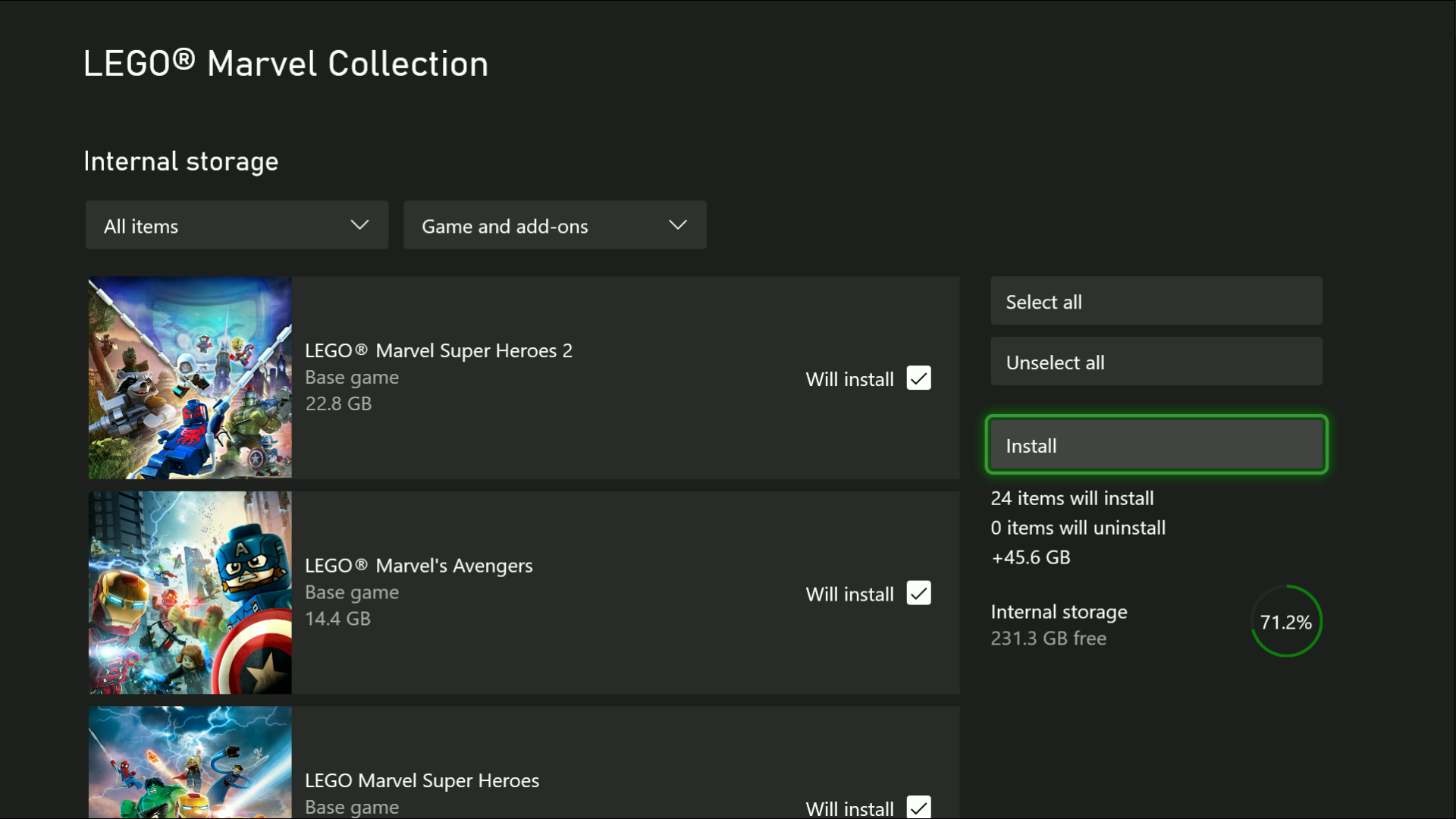Viewport: 1456px width, 819px height.
Task: Open the All items filter dropdown
Action: (x=236, y=224)
